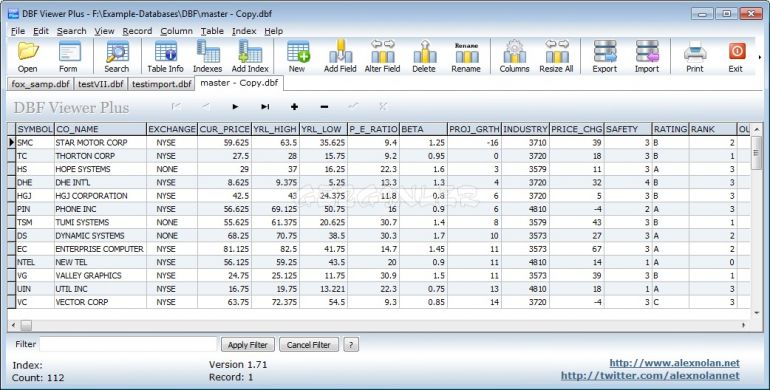Insert record with the plus button
Viewport: 770px width, 390px height.
(x=295, y=107)
